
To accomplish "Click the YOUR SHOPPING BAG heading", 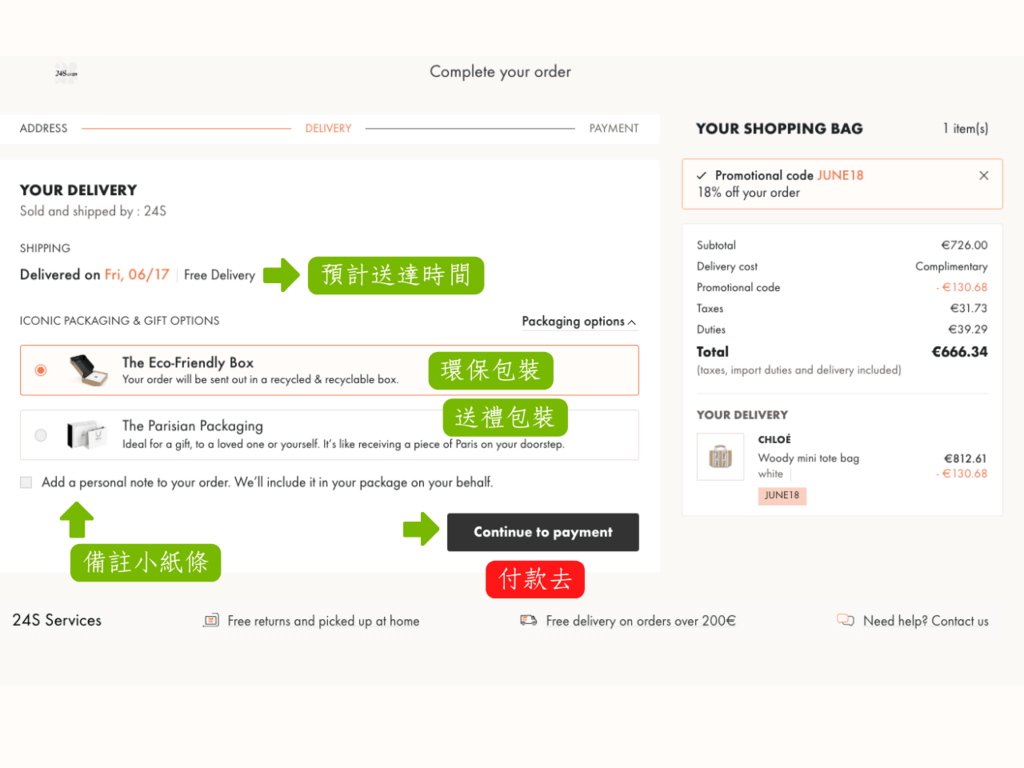I will point(779,129).
